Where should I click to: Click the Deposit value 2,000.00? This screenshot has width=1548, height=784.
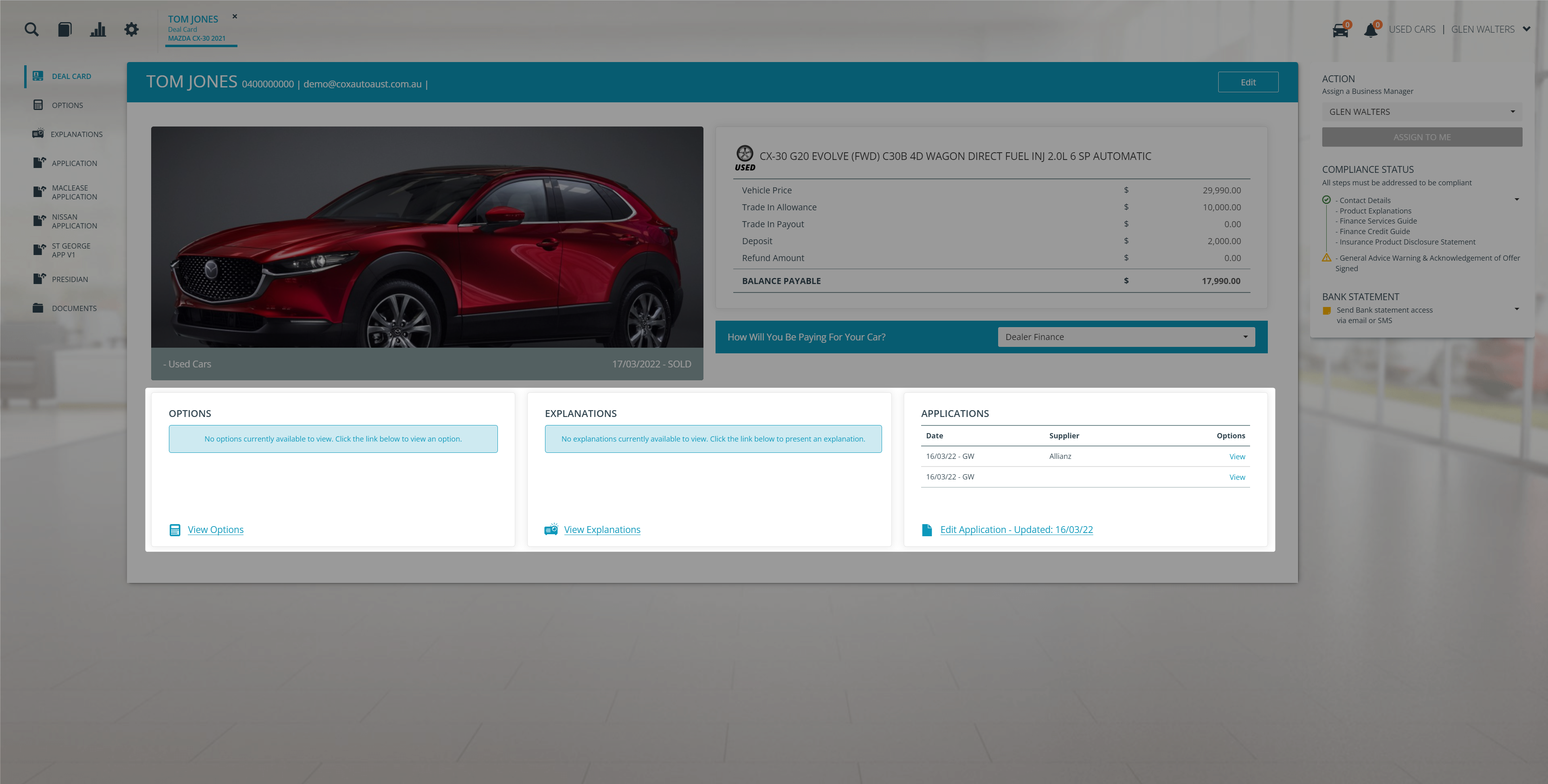[x=1223, y=241]
